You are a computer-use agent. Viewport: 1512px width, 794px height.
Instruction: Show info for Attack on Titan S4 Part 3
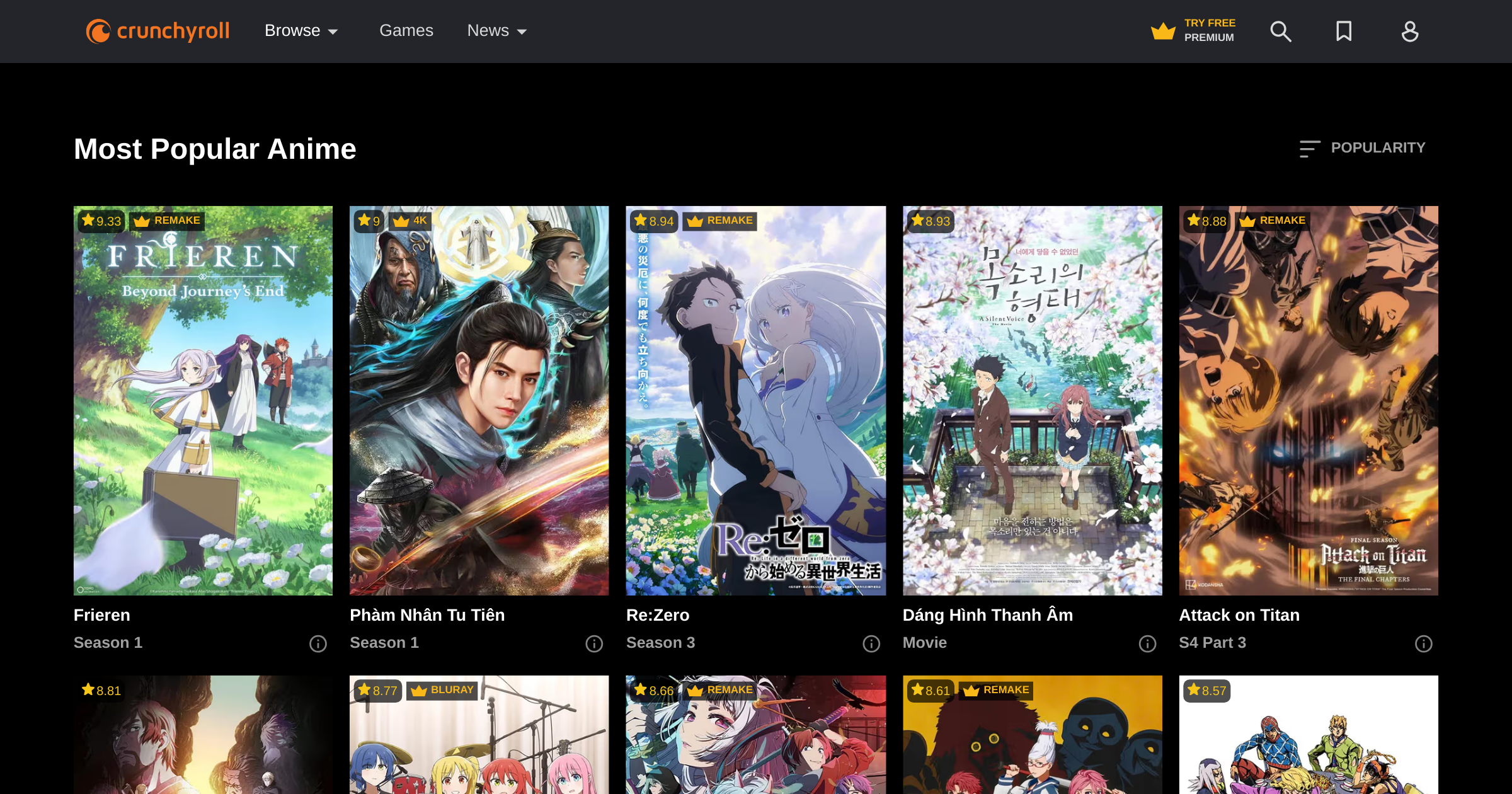1424,643
